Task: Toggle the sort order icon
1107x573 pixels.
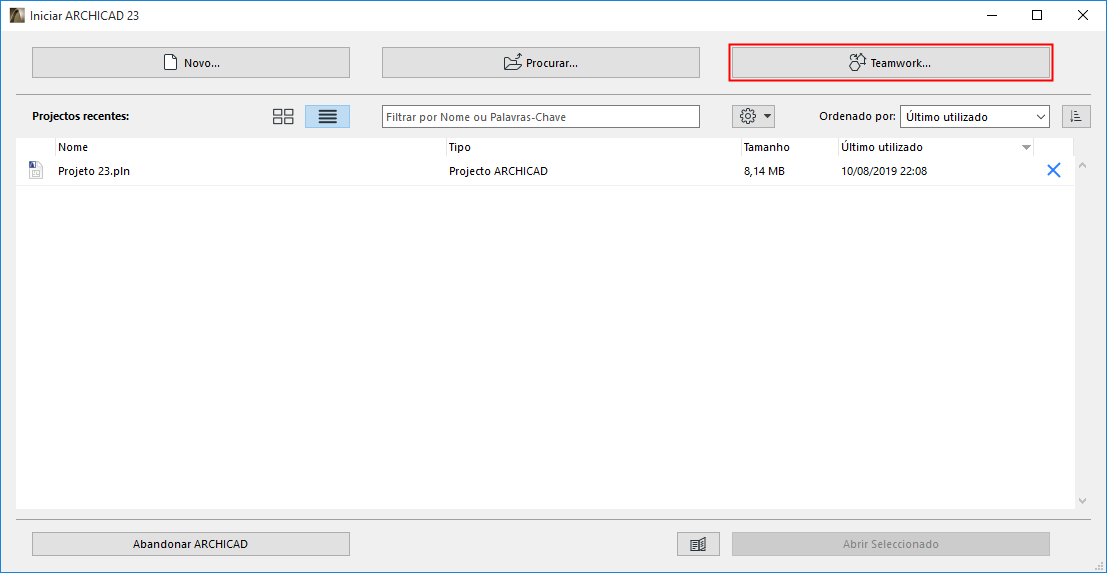Action: pos(1076,116)
